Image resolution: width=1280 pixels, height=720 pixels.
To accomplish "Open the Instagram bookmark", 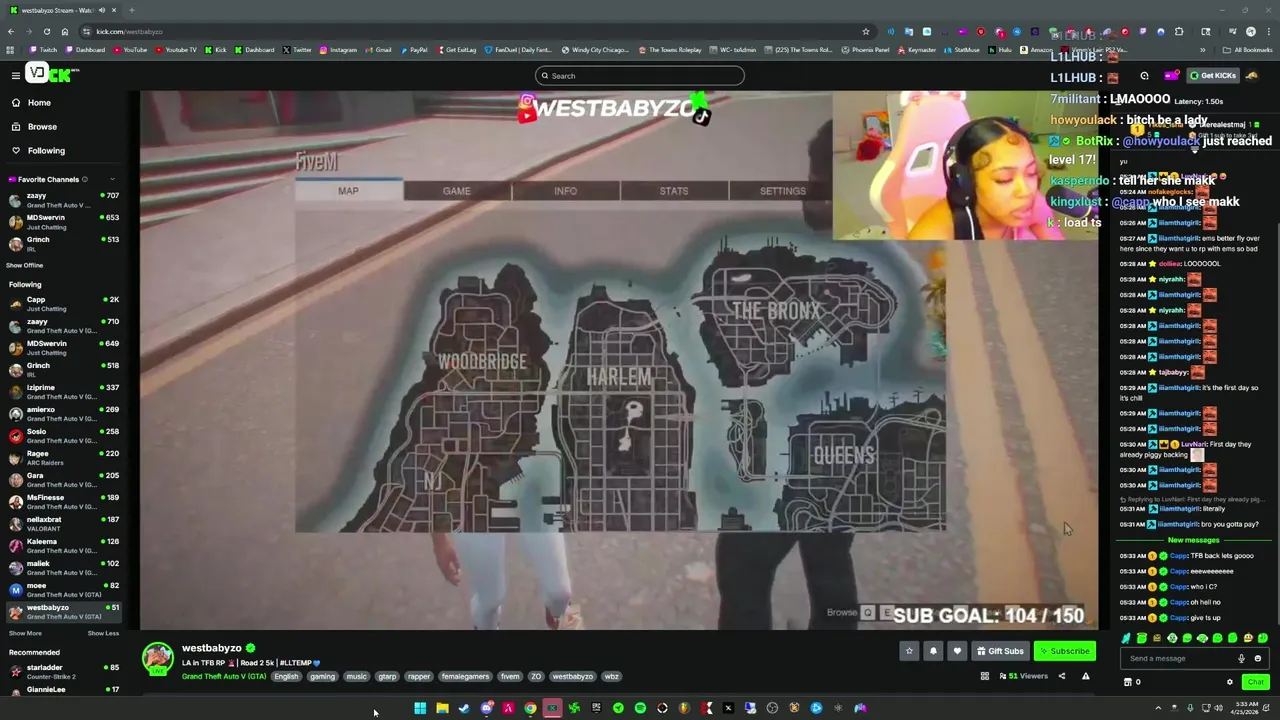I will coord(338,50).
